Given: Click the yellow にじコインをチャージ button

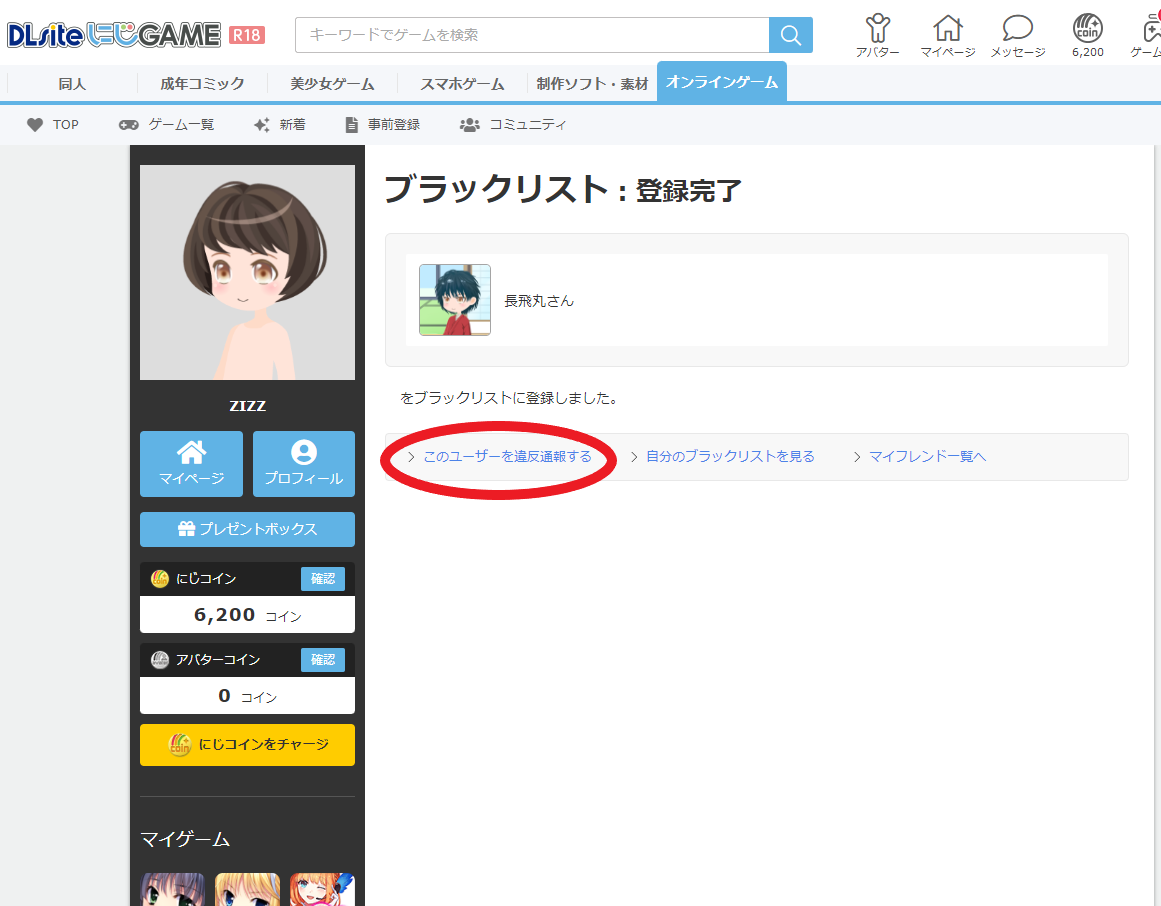Looking at the screenshot, I should [247, 745].
